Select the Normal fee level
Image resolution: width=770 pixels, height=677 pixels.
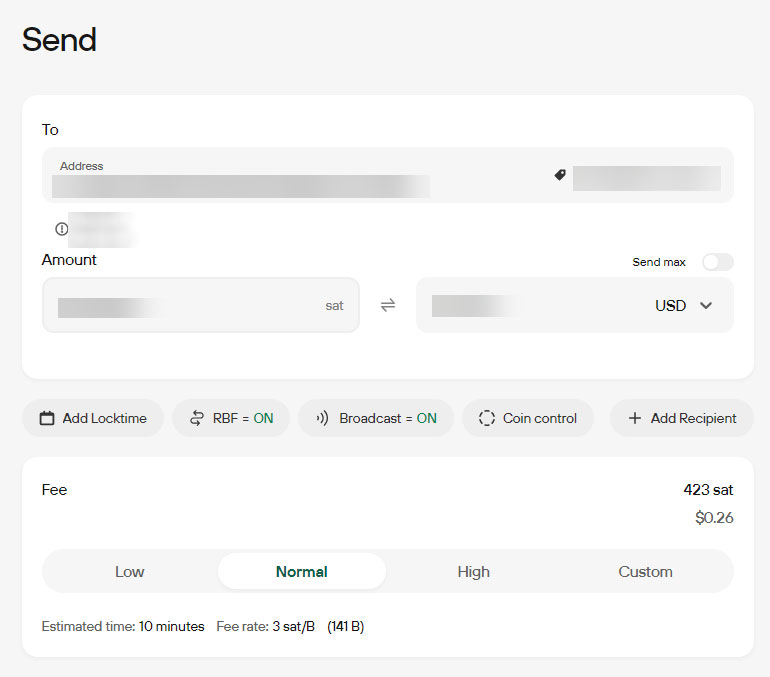[302, 572]
